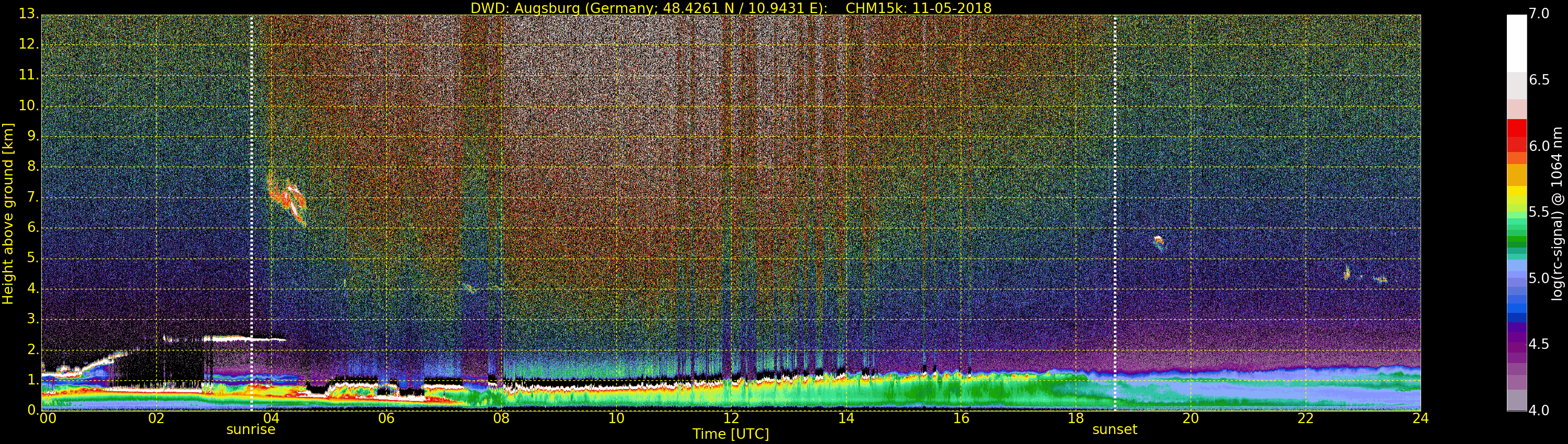Click the colorbar value 4.5

(1539, 344)
